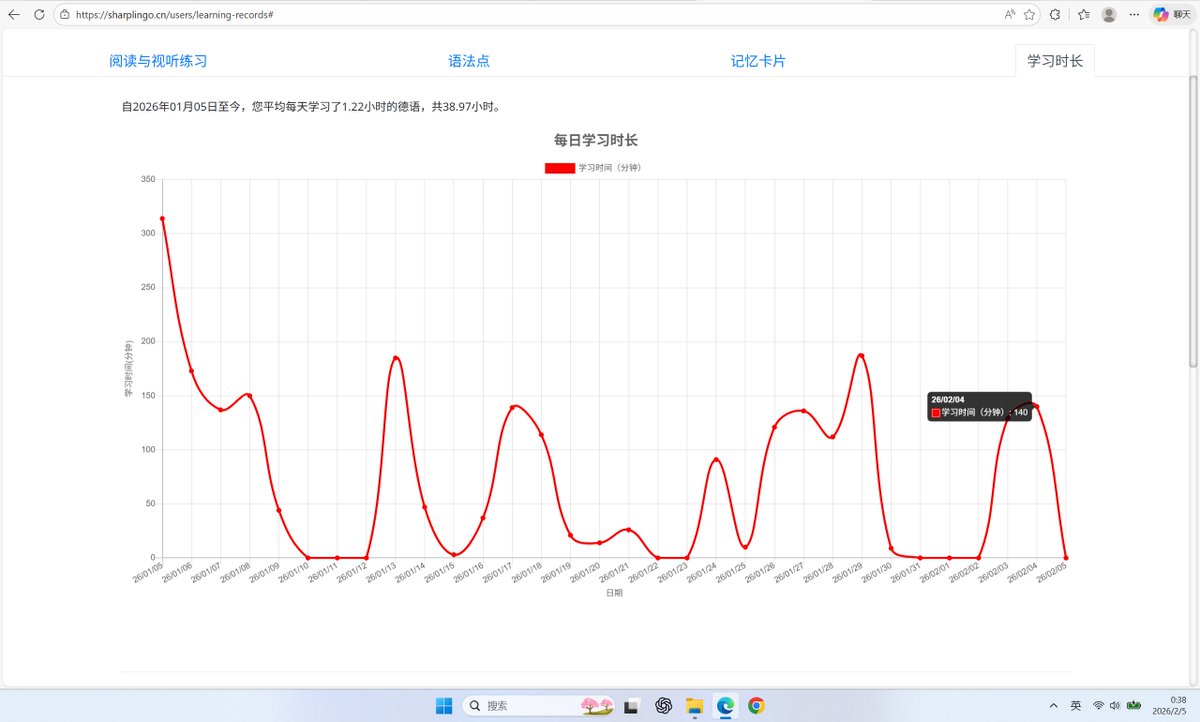Click the data point at 26/01/05
Image resolution: width=1200 pixels, height=722 pixels.
tap(162, 219)
